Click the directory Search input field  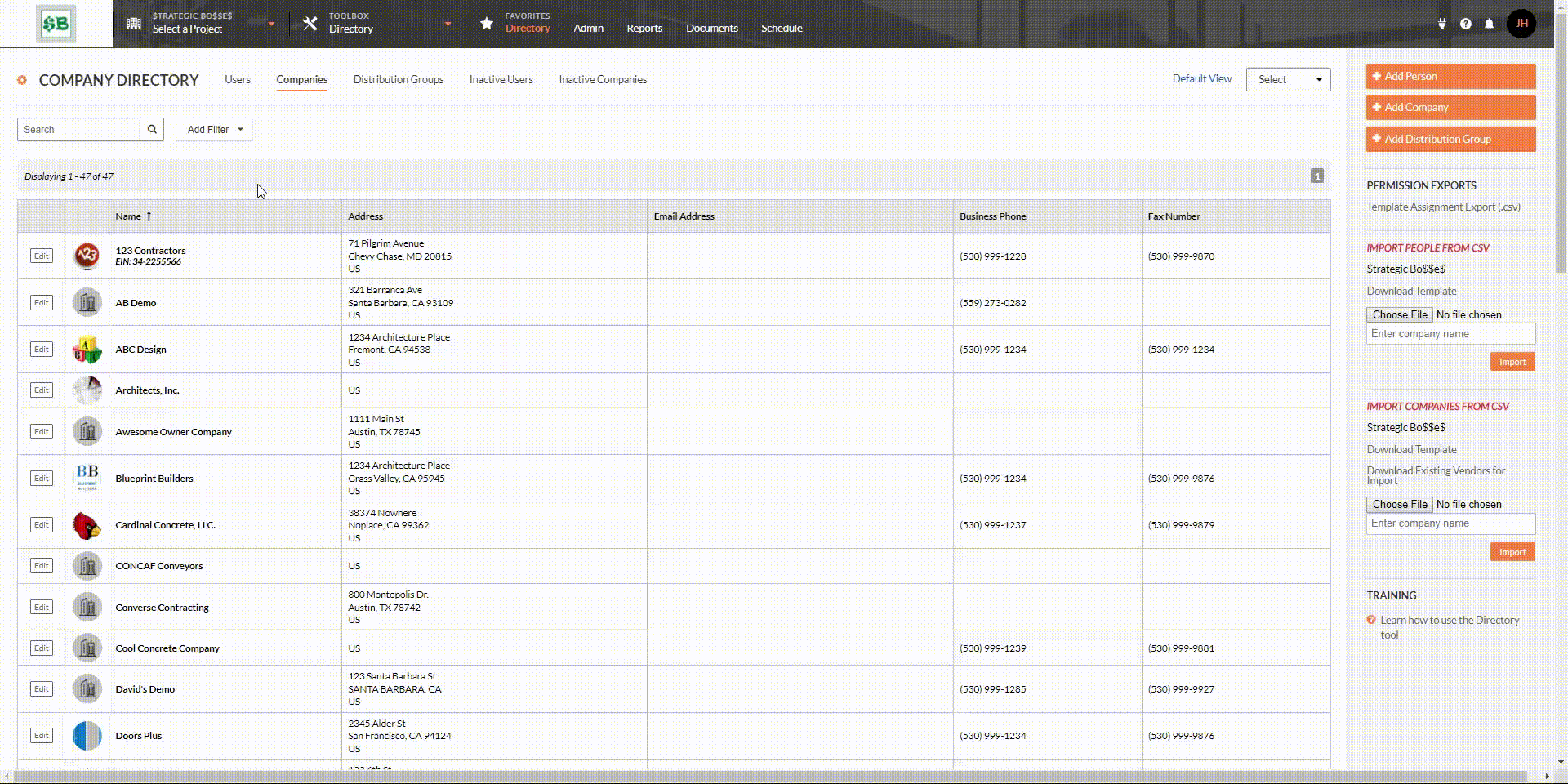coord(78,129)
